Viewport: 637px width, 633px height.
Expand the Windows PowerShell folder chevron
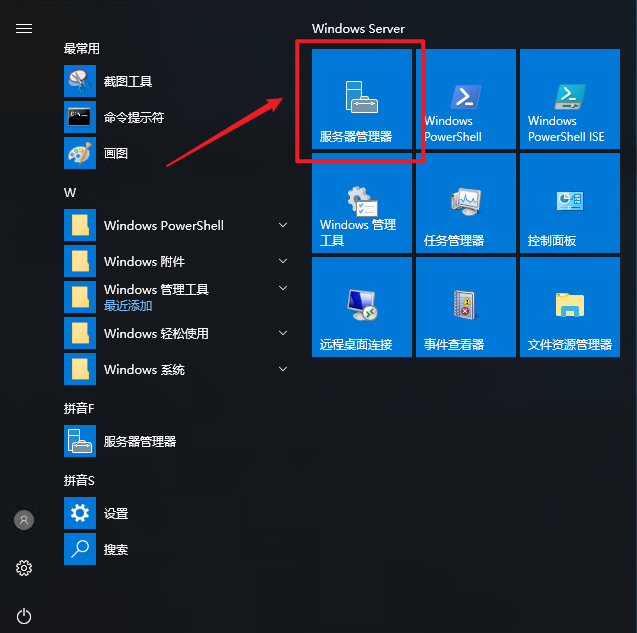pyautogui.click(x=283, y=225)
